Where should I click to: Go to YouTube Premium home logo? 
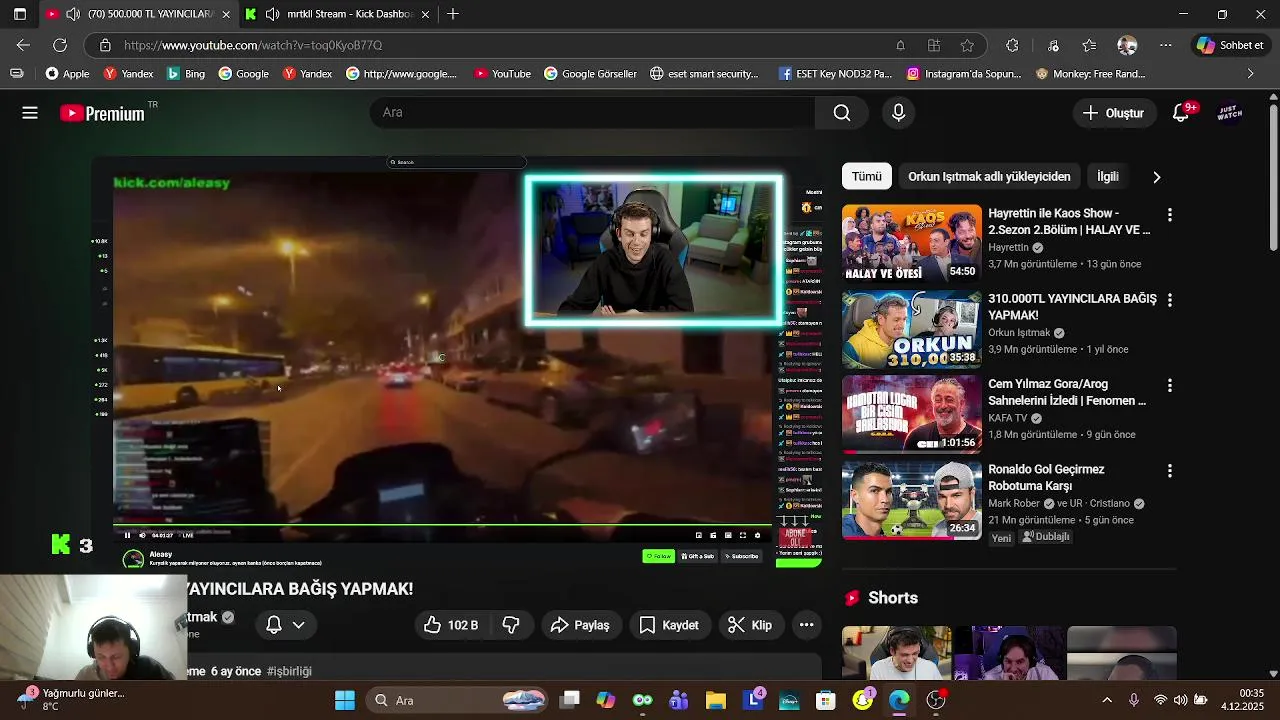pos(103,113)
